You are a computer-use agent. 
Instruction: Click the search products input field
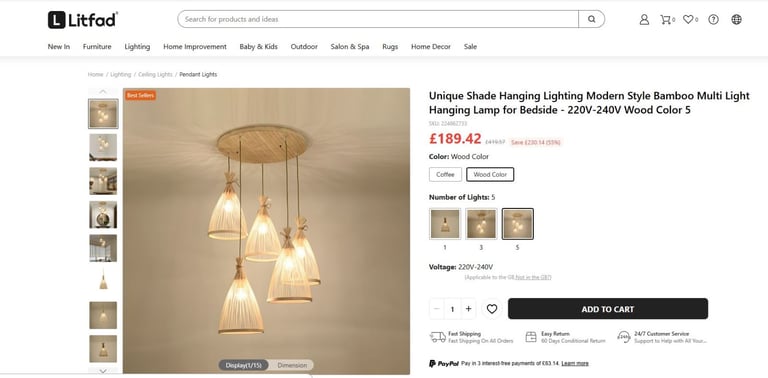click(378, 19)
